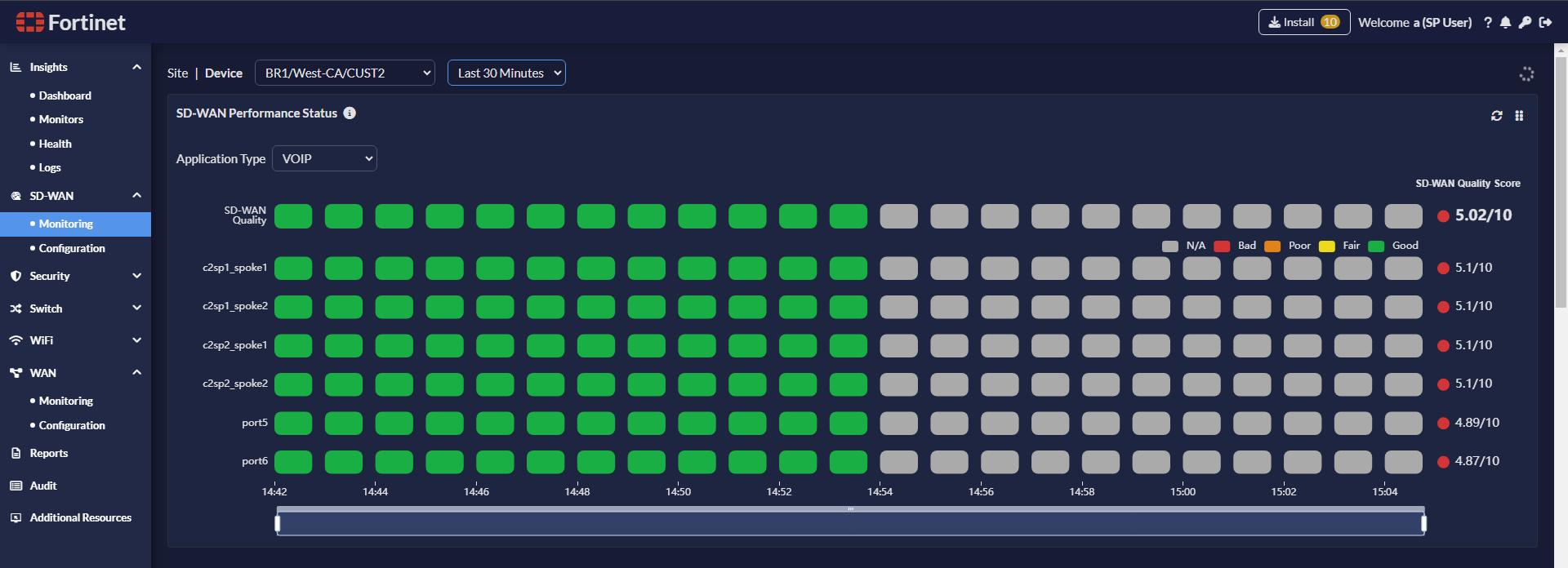Switch to Site view
Image resolution: width=1568 pixels, height=568 pixels.
tap(177, 73)
